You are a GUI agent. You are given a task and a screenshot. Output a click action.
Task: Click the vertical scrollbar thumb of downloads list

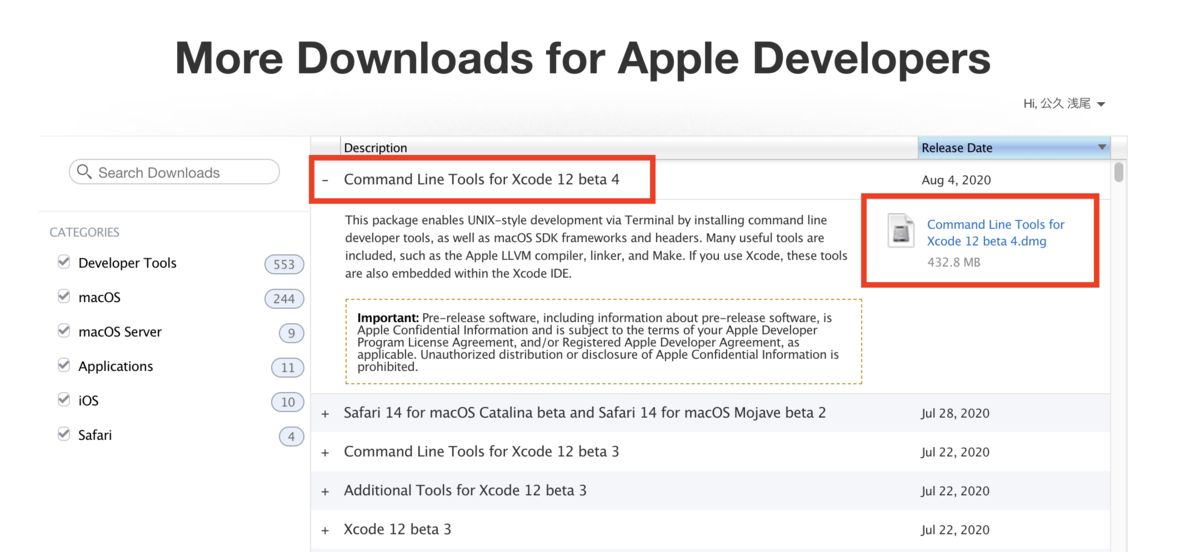pos(1119,172)
